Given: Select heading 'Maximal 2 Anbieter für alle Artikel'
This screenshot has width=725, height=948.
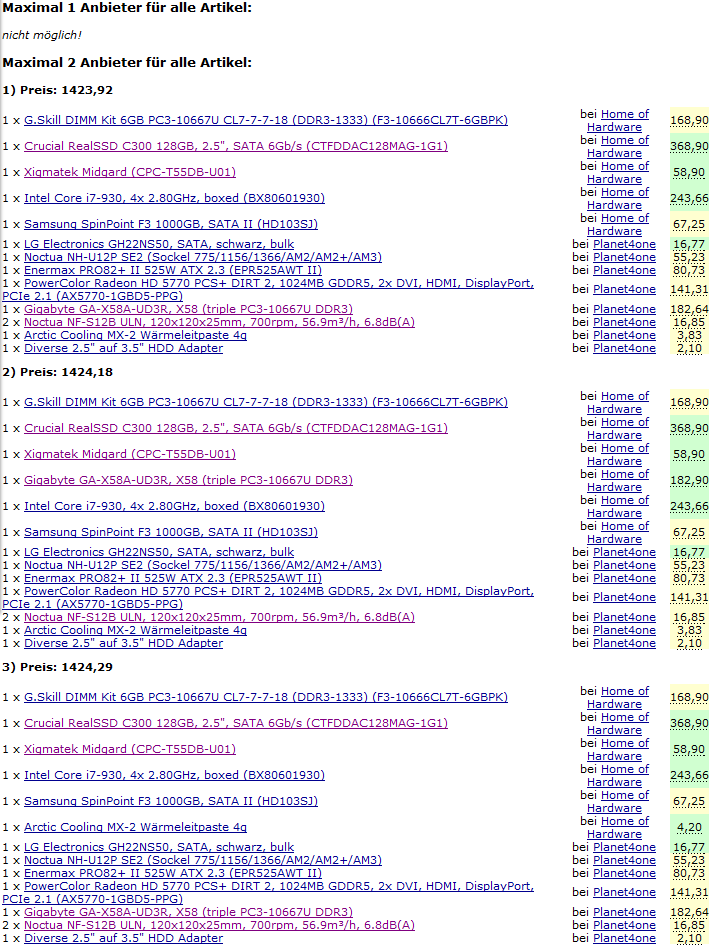Looking at the screenshot, I should coord(127,62).
